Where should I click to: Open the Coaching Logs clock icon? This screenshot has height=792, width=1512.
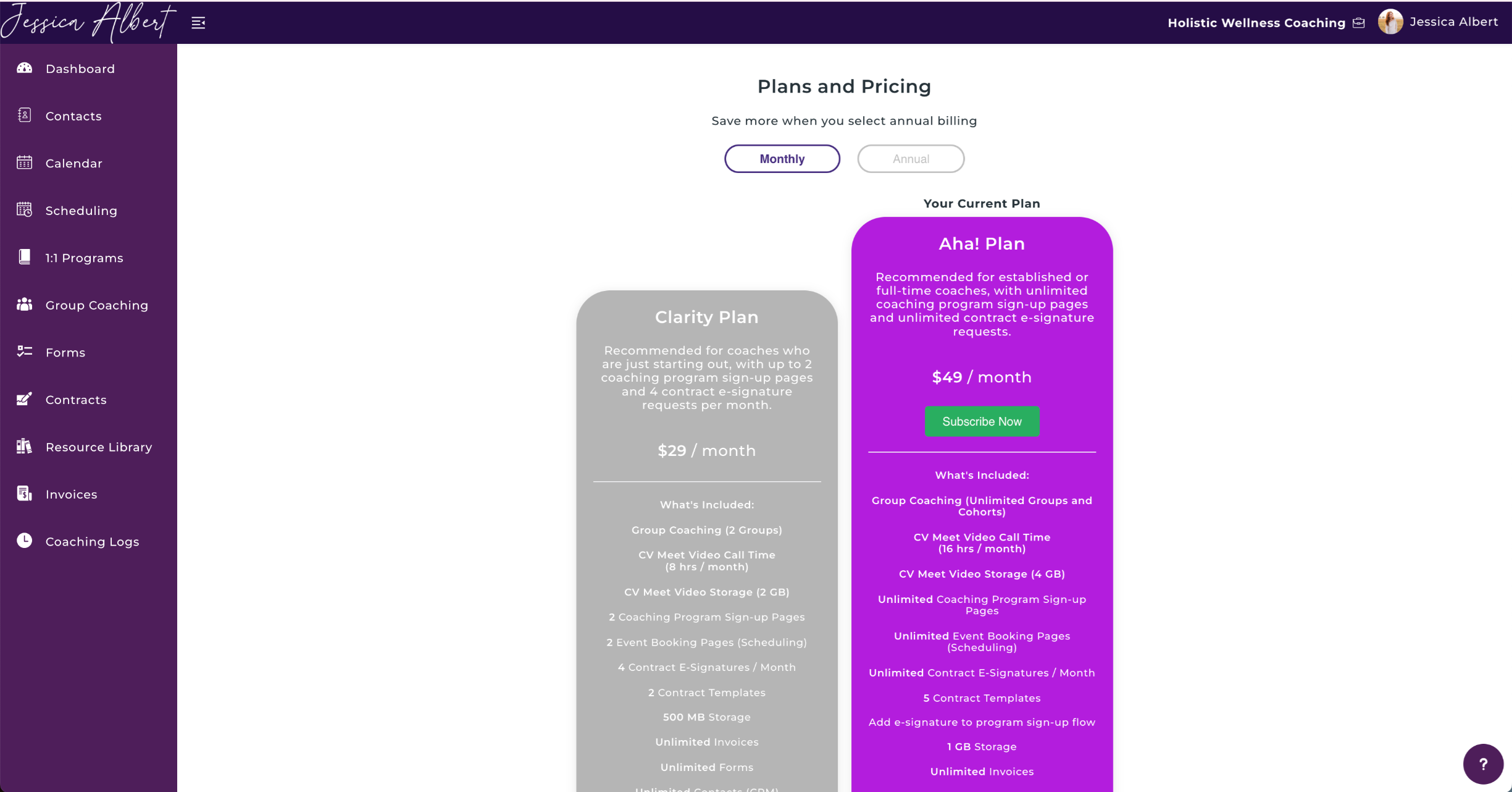[x=24, y=541]
